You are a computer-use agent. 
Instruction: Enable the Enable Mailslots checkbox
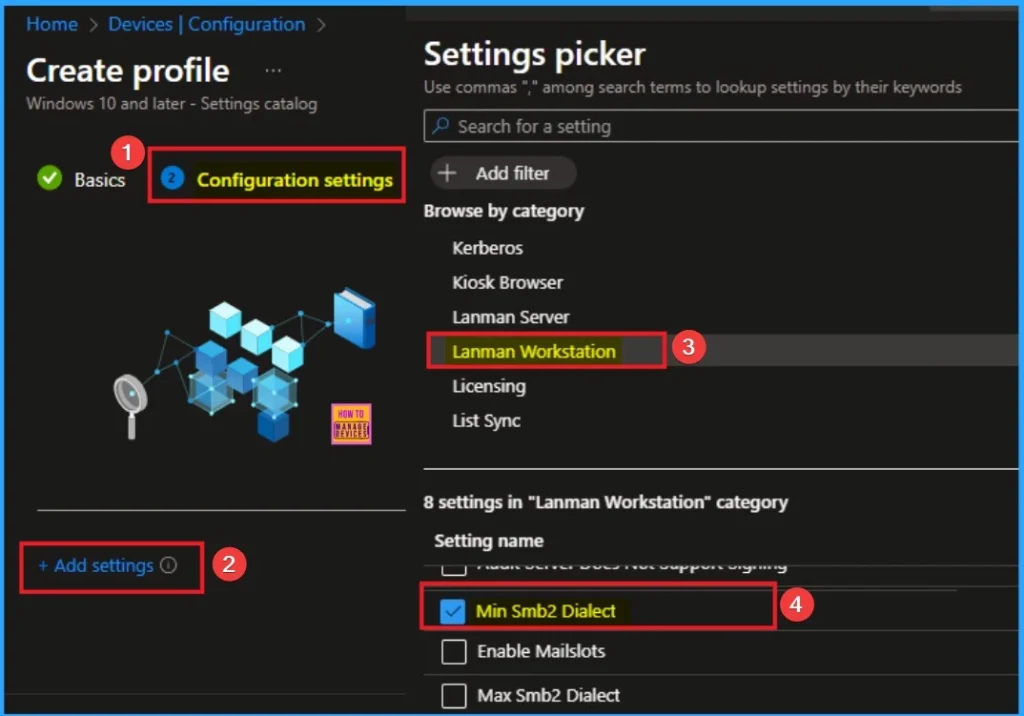click(x=454, y=652)
